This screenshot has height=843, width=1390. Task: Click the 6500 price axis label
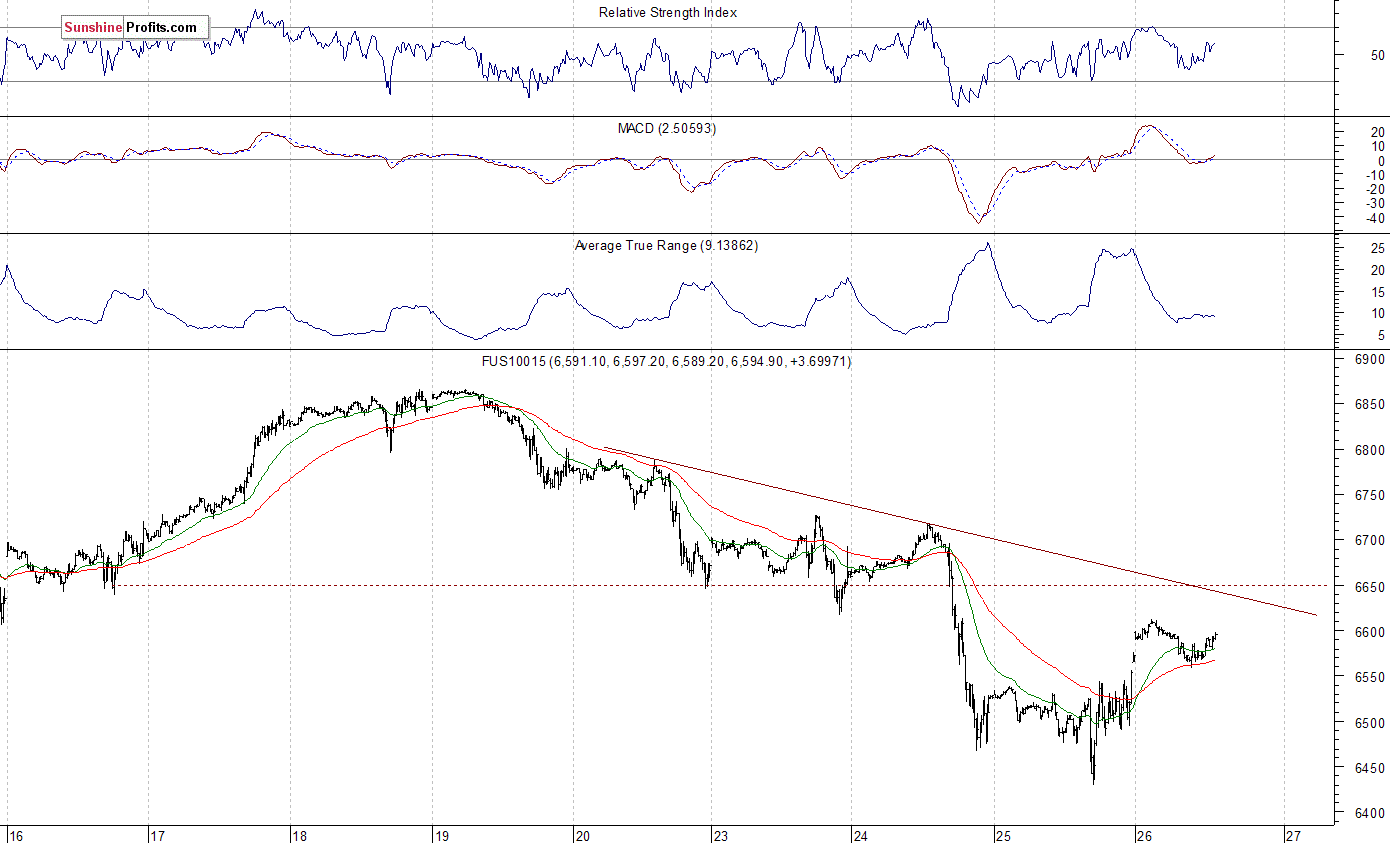pos(1371,723)
